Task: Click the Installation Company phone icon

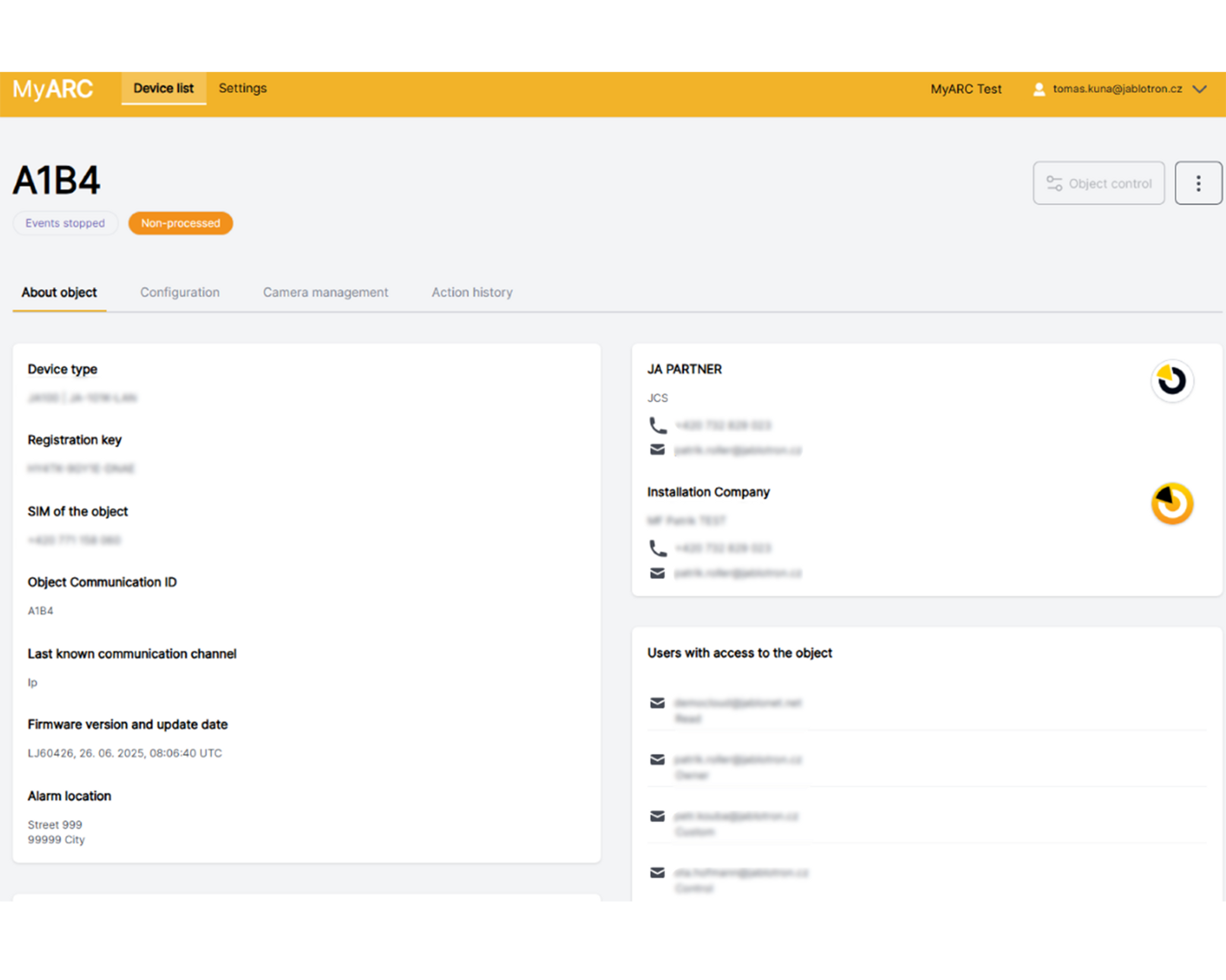Action: [x=657, y=548]
